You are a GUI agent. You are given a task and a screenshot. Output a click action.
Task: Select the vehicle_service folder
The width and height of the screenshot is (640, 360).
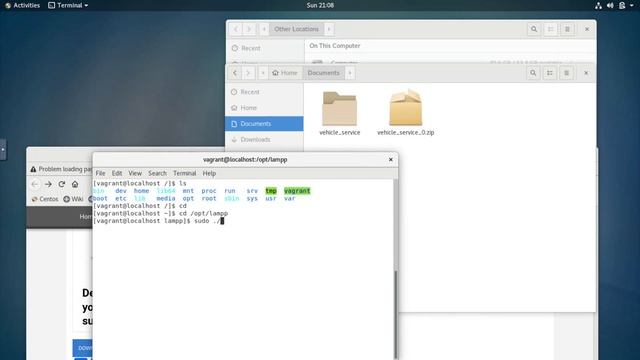(x=340, y=113)
